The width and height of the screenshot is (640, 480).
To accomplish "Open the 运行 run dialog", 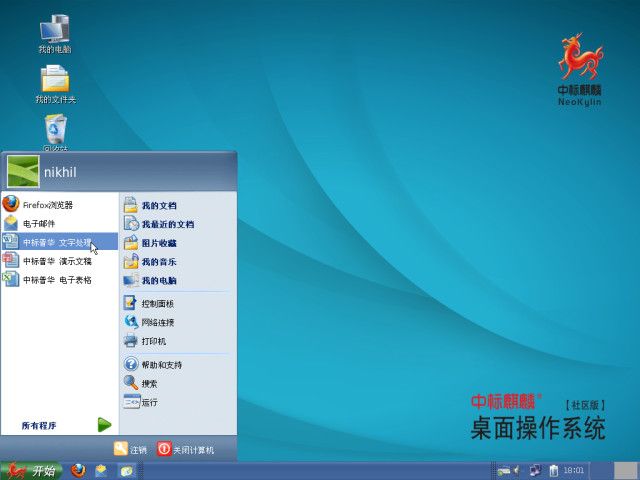I will [x=148, y=402].
